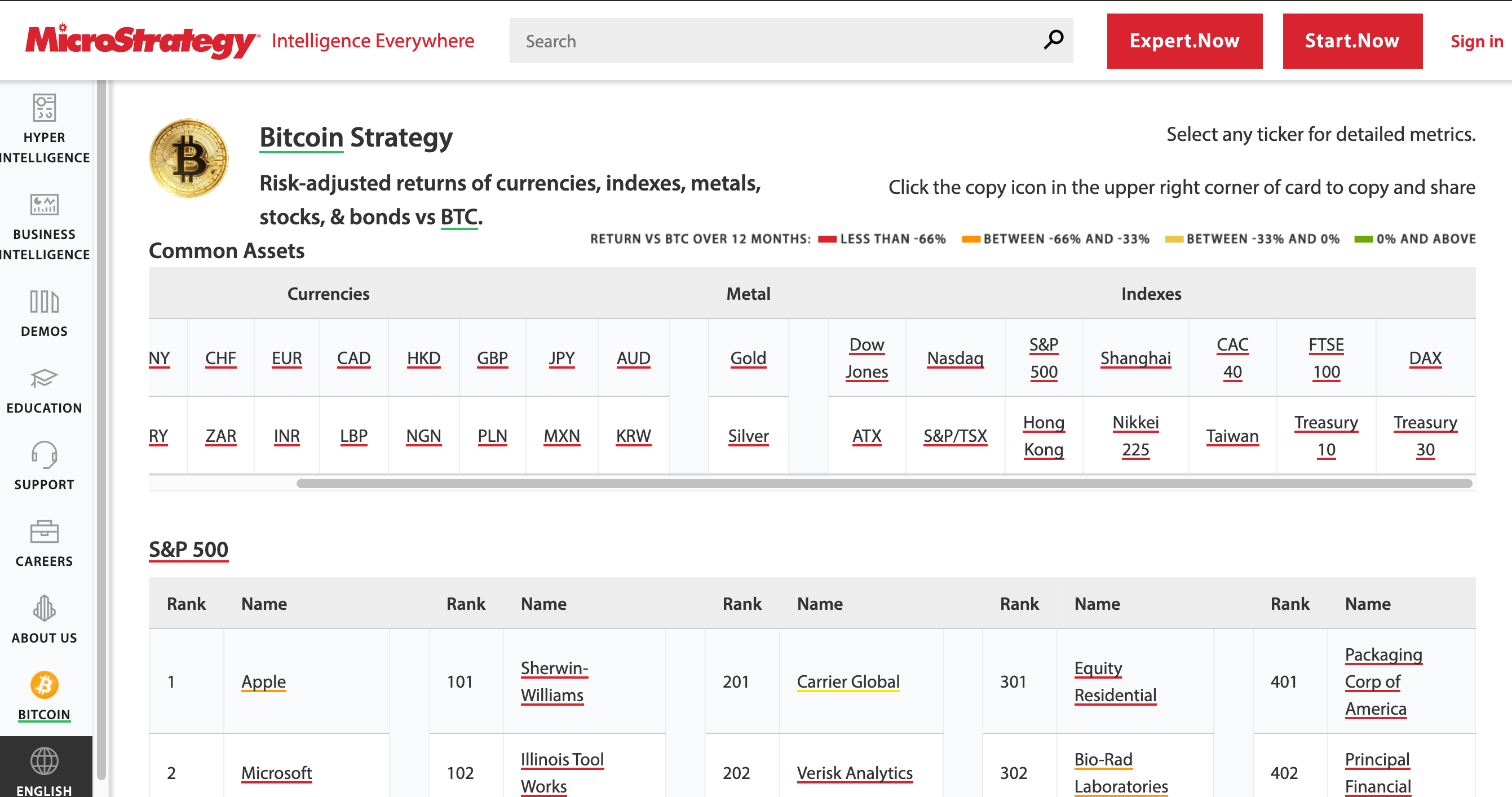The image size is (1512, 797).
Task: Click the MicroStrategy logo
Action: (142, 41)
